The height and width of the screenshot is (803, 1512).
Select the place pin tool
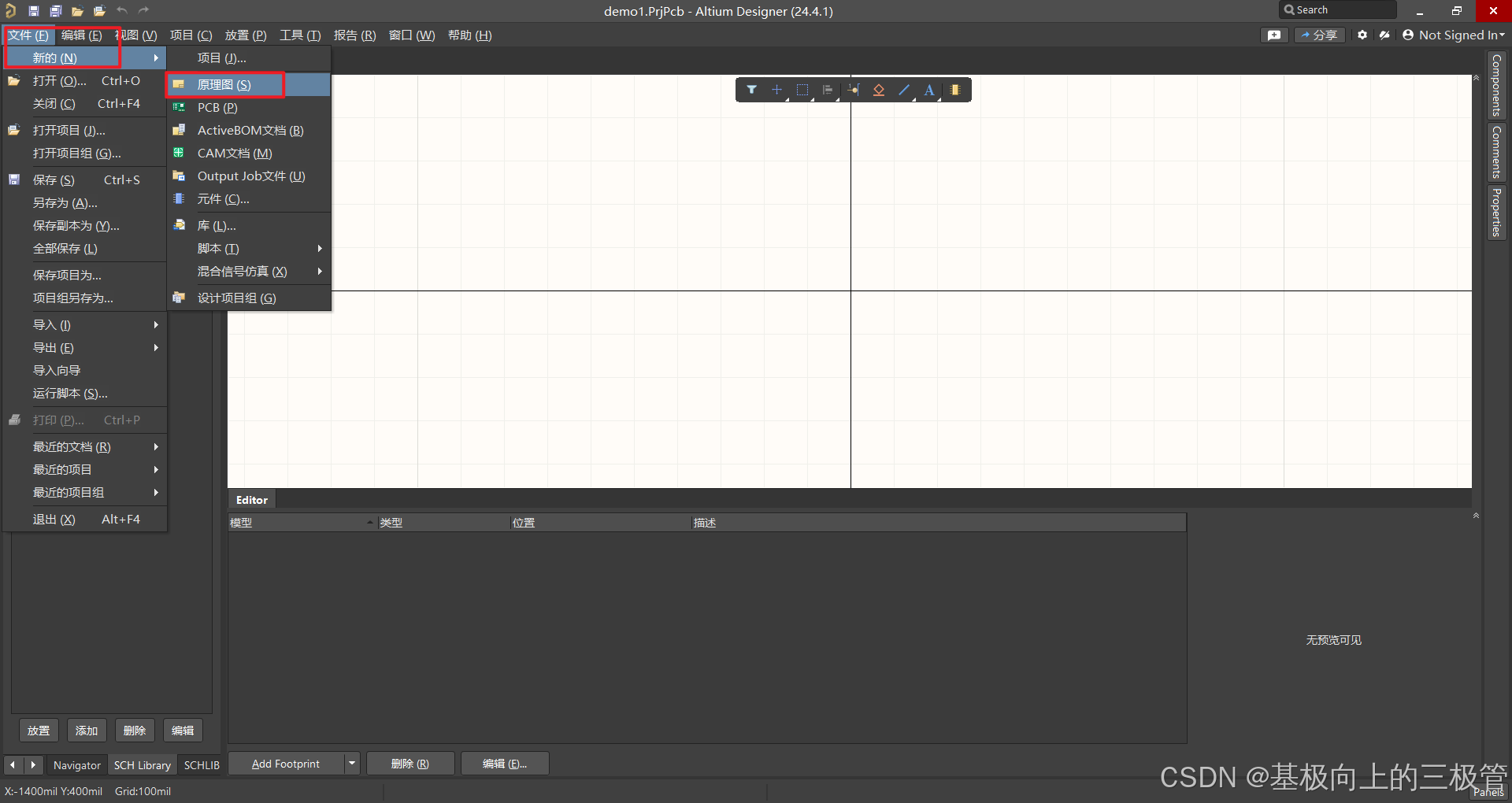[x=853, y=90]
